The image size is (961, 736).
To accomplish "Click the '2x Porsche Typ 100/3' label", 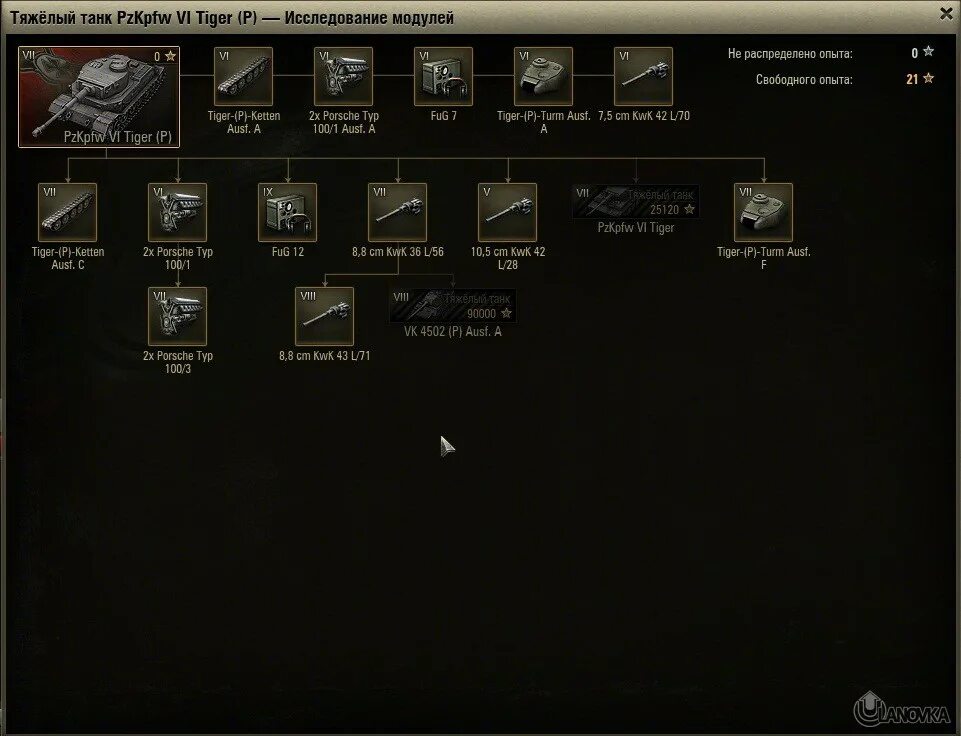I will tap(178, 362).
